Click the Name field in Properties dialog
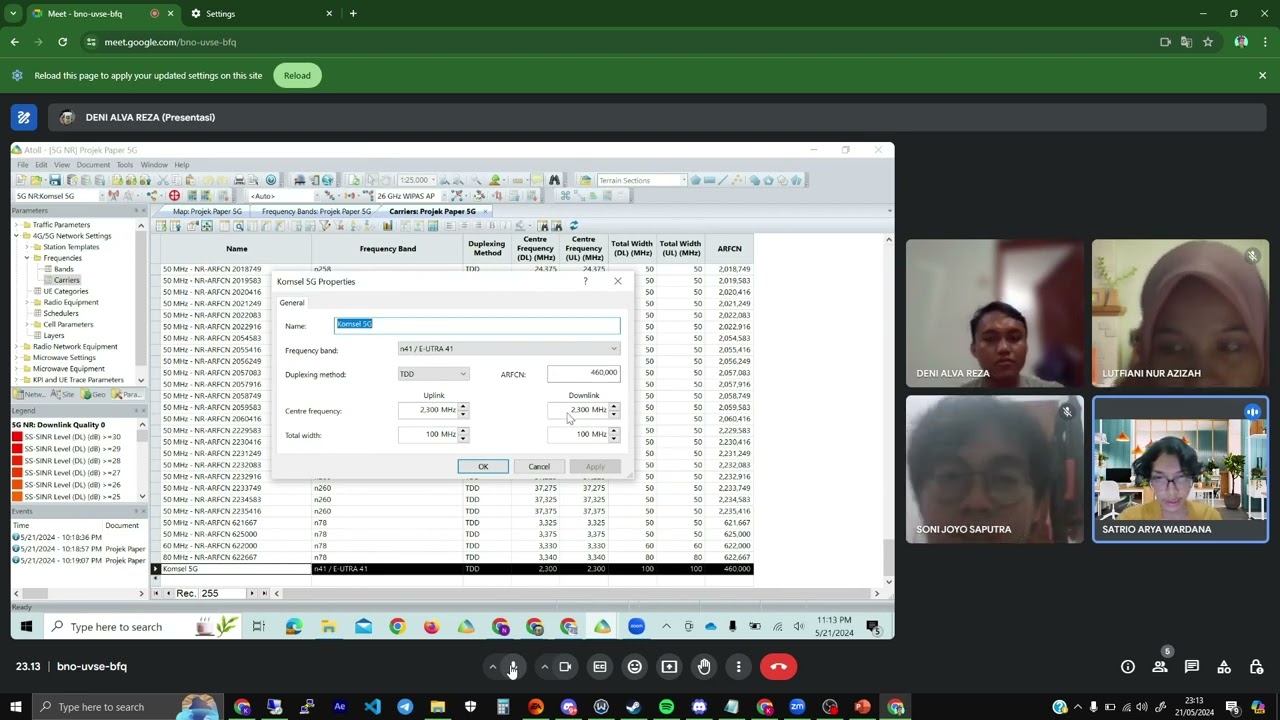Image resolution: width=1280 pixels, height=720 pixels. pyautogui.click(x=477, y=325)
